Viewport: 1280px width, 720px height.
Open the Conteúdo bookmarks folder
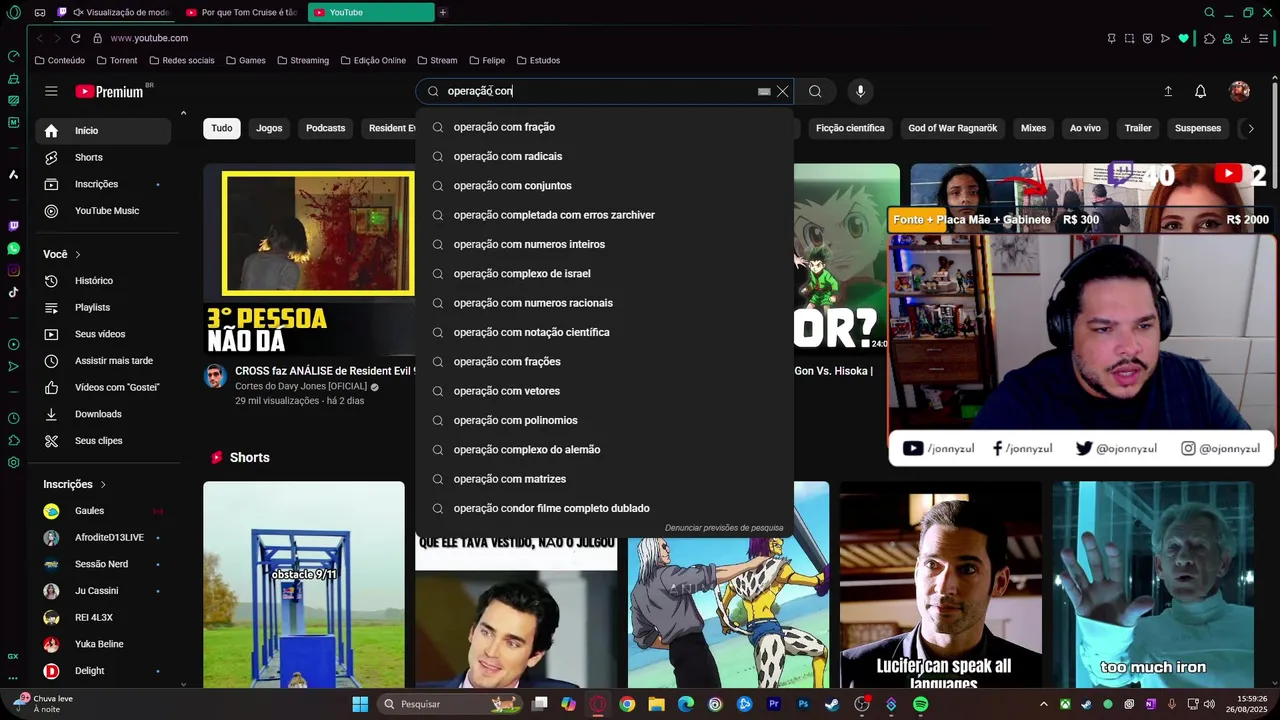[60, 60]
